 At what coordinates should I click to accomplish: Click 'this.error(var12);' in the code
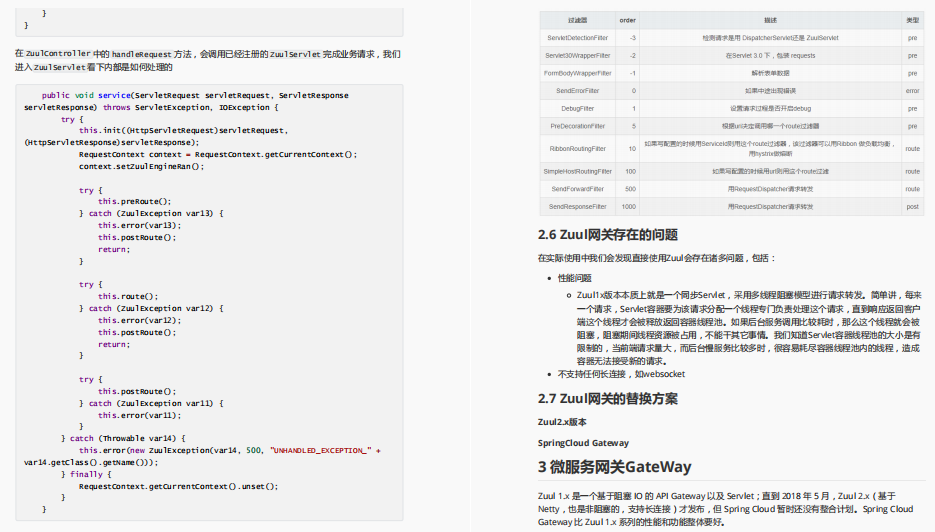click(x=140, y=320)
